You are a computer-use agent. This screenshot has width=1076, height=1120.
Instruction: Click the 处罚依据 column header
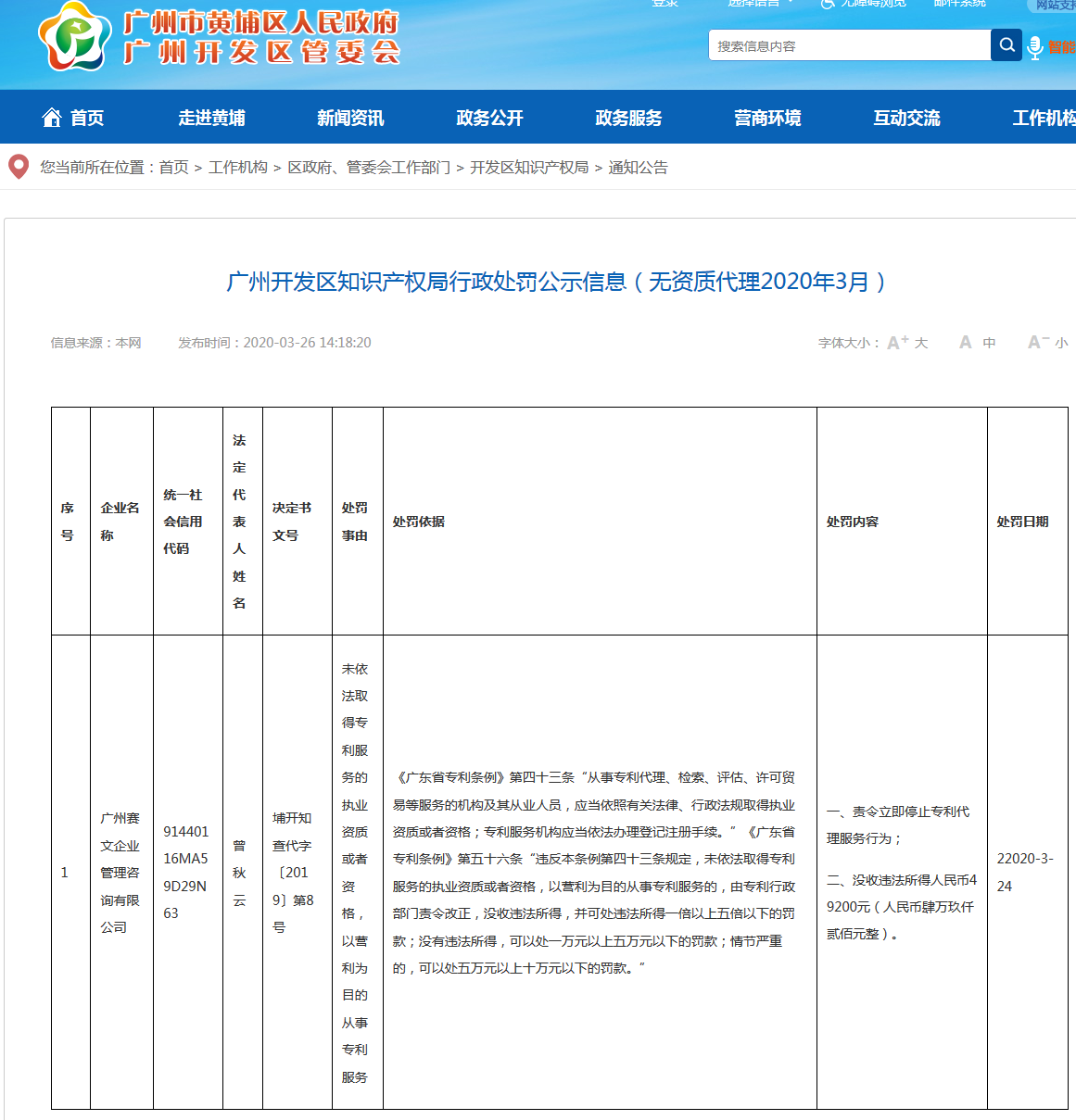pyautogui.click(x=600, y=522)
